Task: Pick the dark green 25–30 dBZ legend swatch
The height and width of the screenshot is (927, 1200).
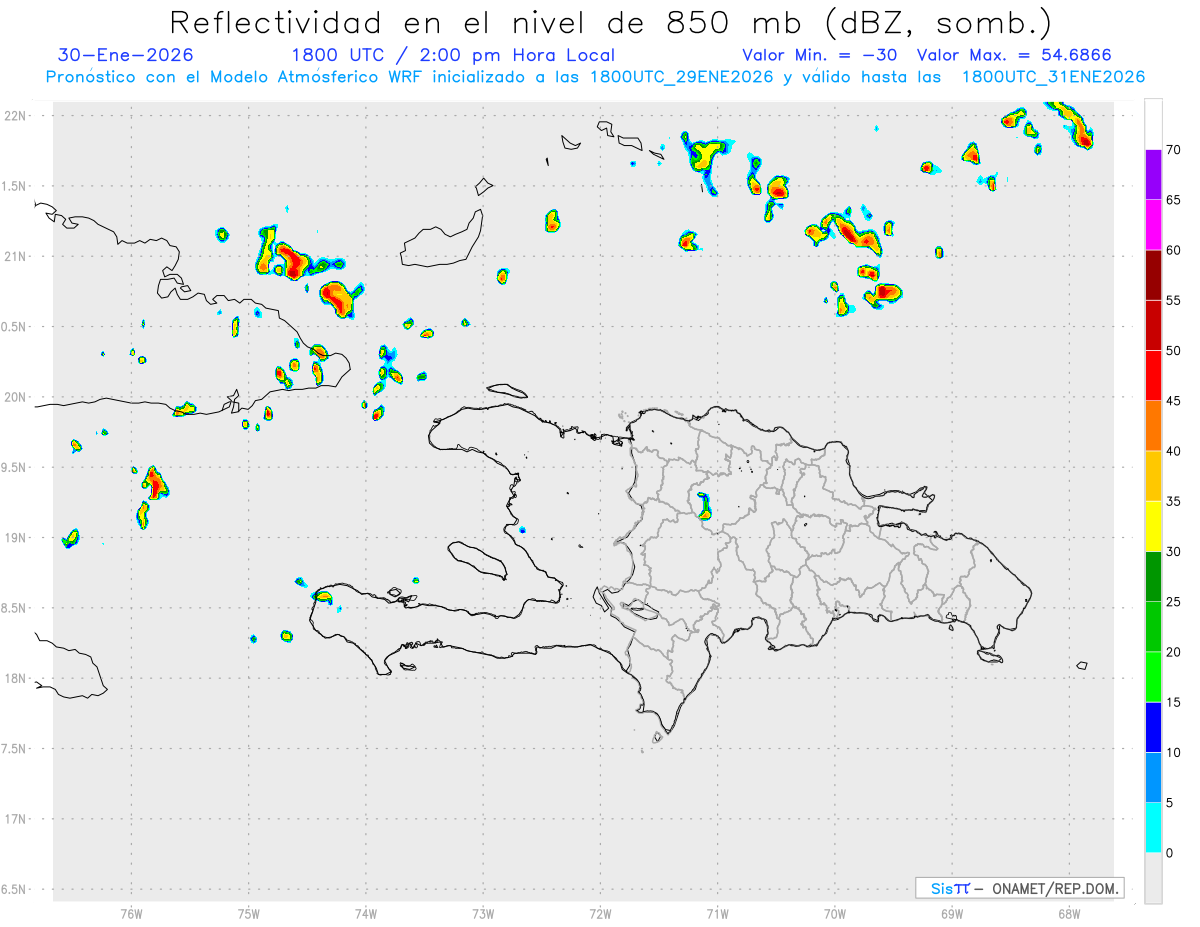Action: 1153,576
